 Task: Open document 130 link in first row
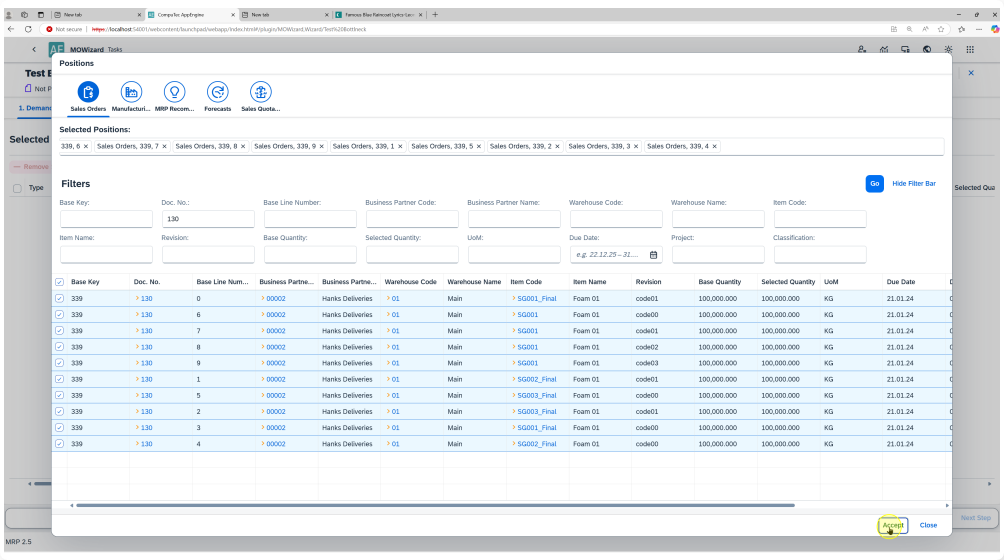tap(146, 298)
